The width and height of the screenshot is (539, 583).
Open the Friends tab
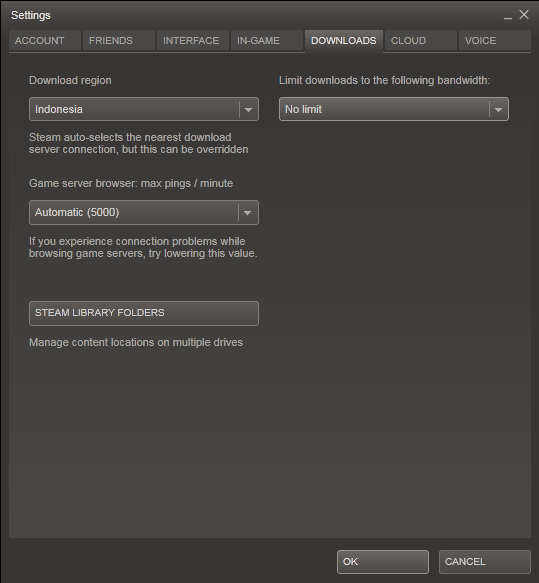coord(119,41)
